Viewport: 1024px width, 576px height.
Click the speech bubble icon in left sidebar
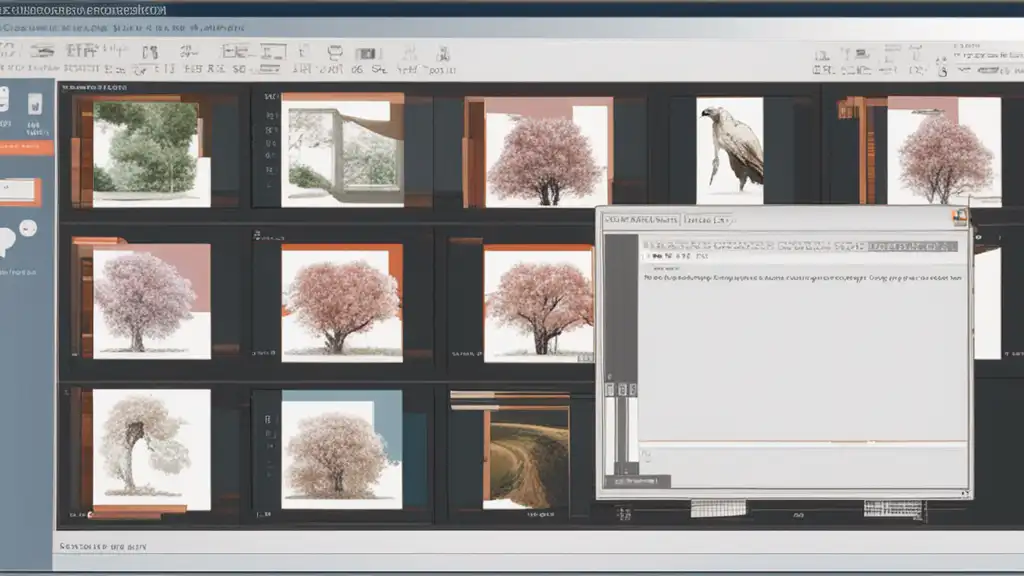tap(10, 236)
